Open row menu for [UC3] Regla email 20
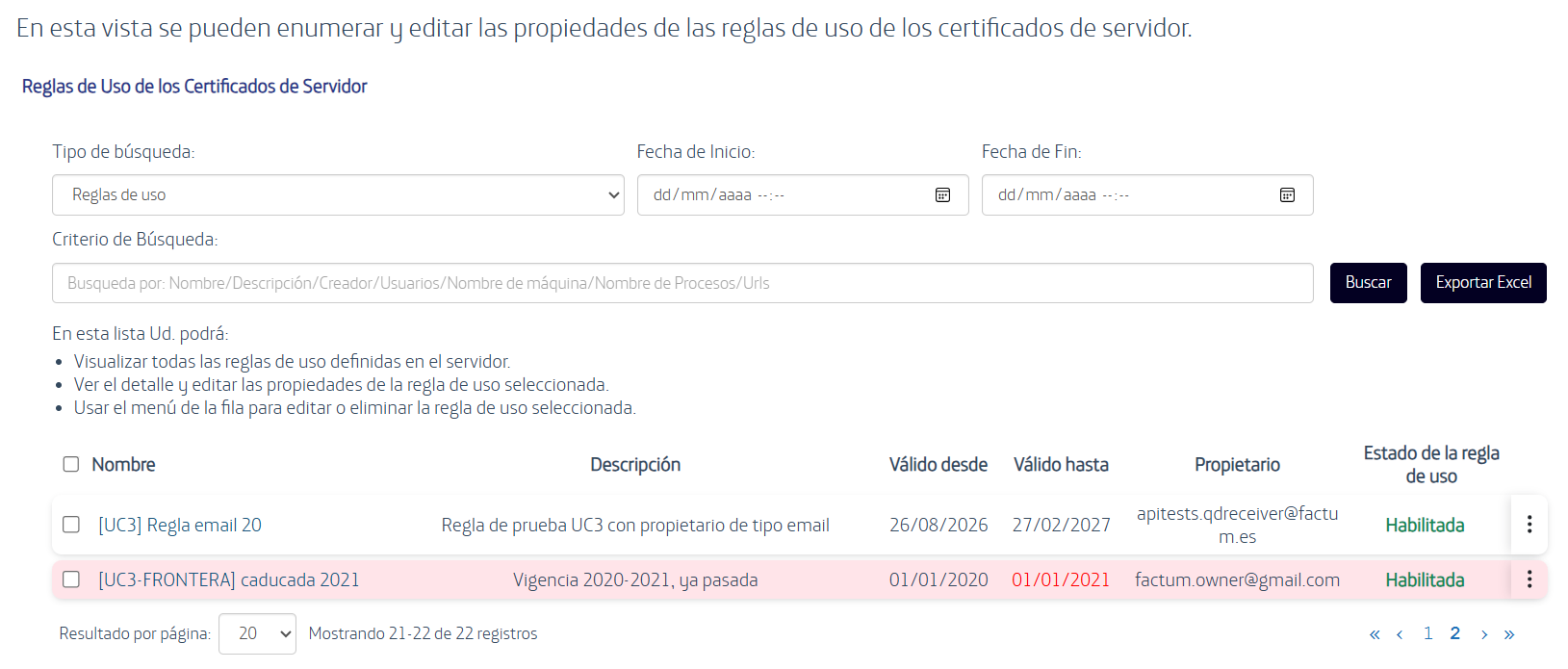 pyautogui.click(x=1529, y=525)
